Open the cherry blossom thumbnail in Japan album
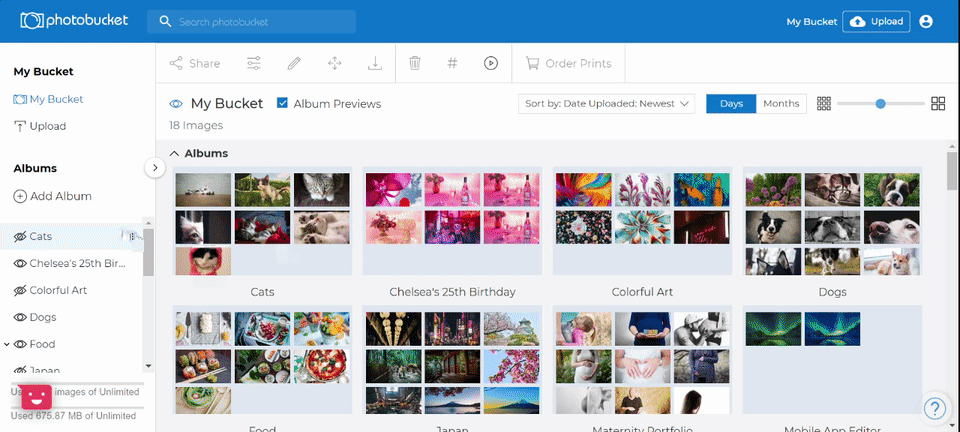The width and height of the screenshot is (960, 432). point(511,366)
